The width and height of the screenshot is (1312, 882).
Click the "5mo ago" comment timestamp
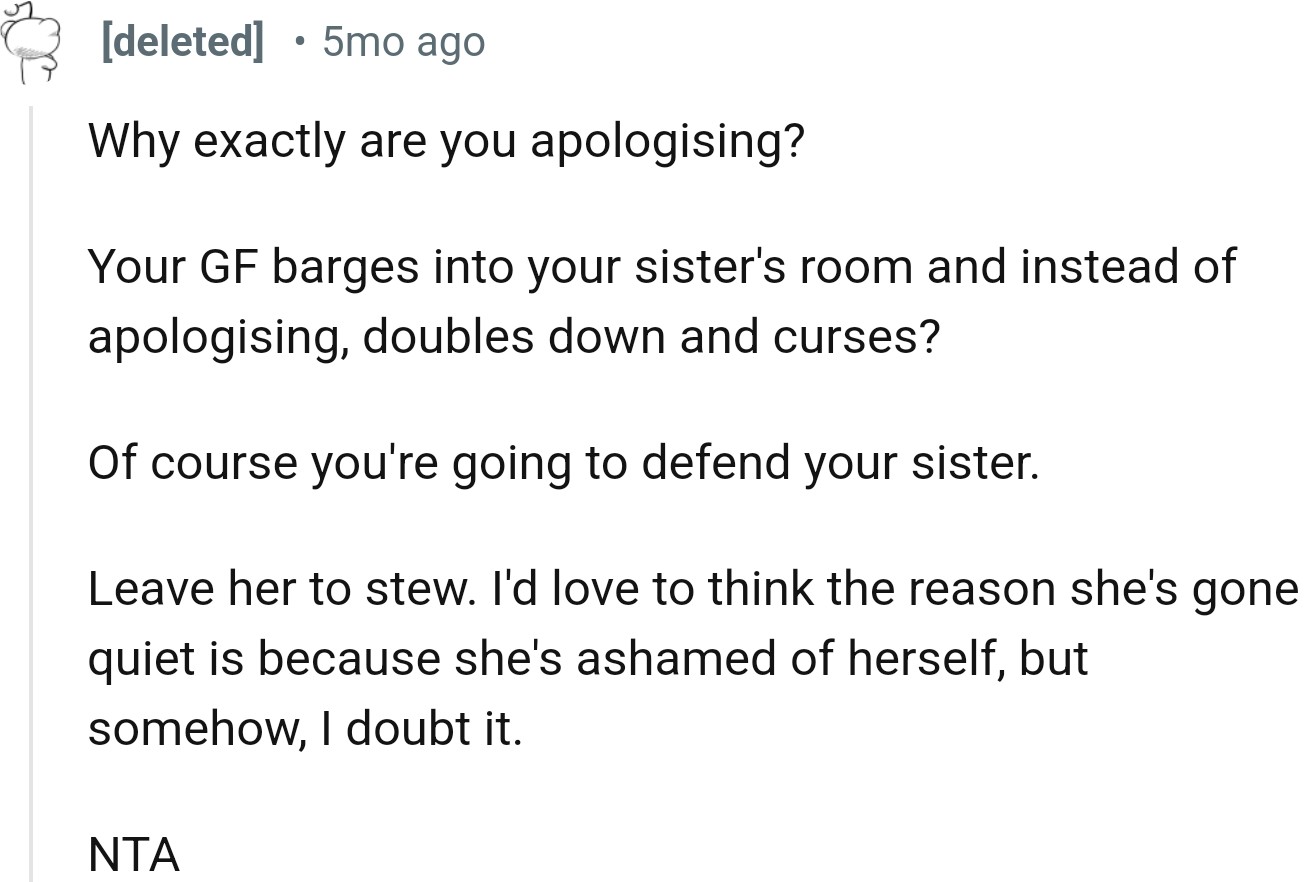click(403, 42)
